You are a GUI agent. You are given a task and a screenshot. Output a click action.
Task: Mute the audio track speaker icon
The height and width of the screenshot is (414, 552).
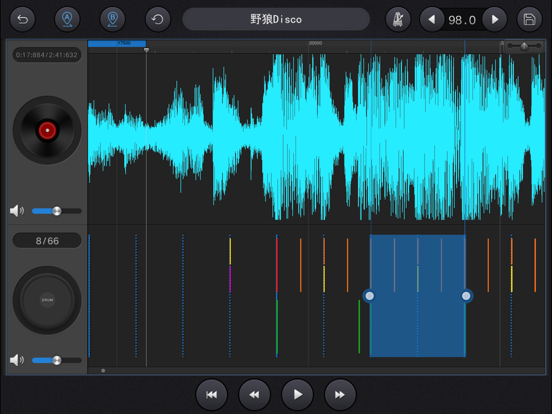[x=17, y=211]
